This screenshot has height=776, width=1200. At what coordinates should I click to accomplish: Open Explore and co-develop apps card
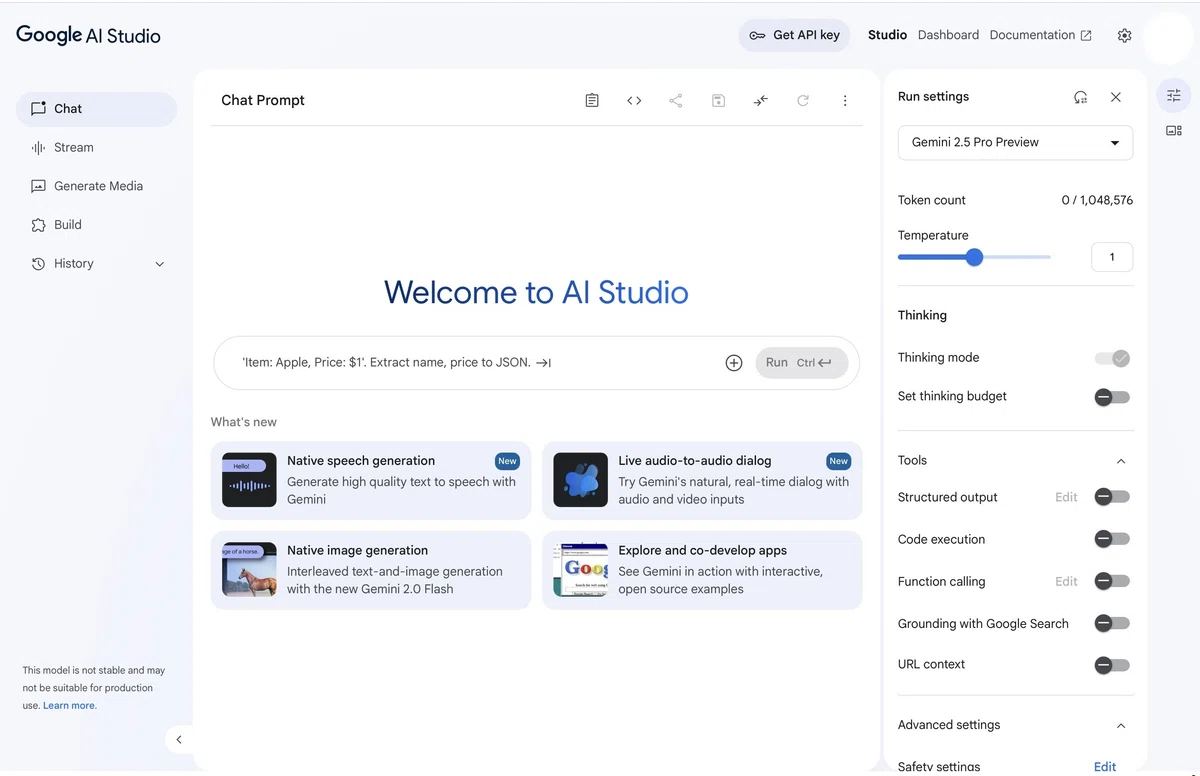(702, 570)
